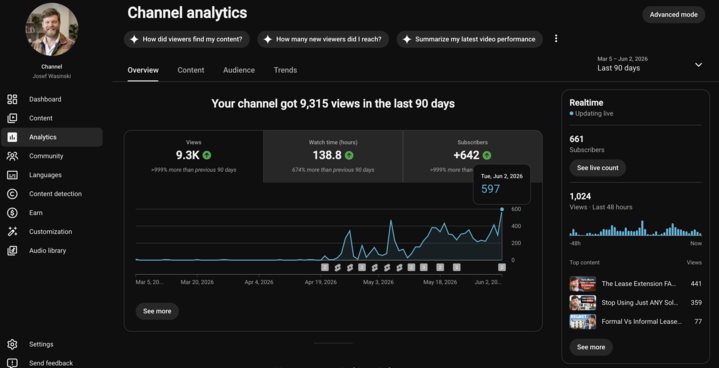The image size is (719, 368).
Task: Click the 597 value in the chart tooltip
Action: click(x=490, y=189)
